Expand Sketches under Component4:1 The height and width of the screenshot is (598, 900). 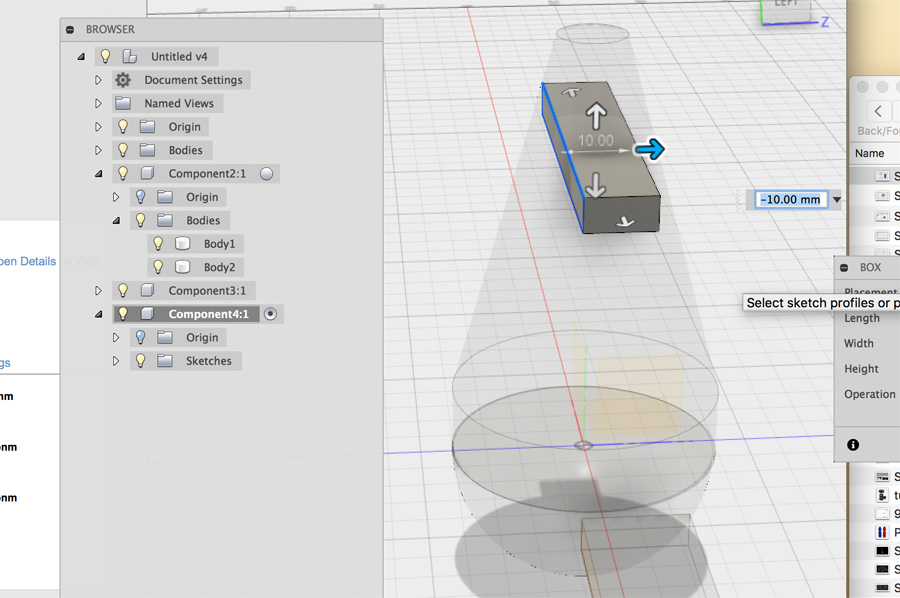(116, 362)
